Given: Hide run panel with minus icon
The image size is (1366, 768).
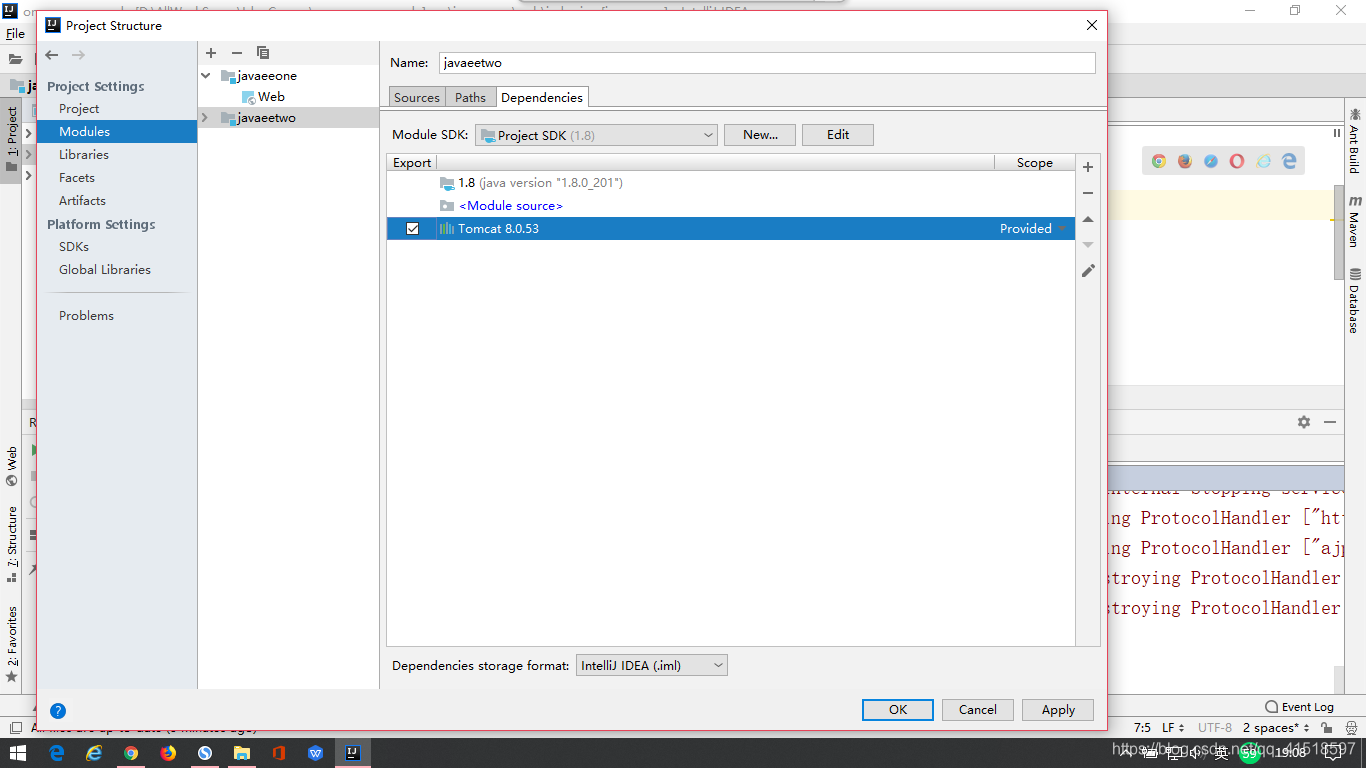Looking at the screenshot, I should (1330, 422).
